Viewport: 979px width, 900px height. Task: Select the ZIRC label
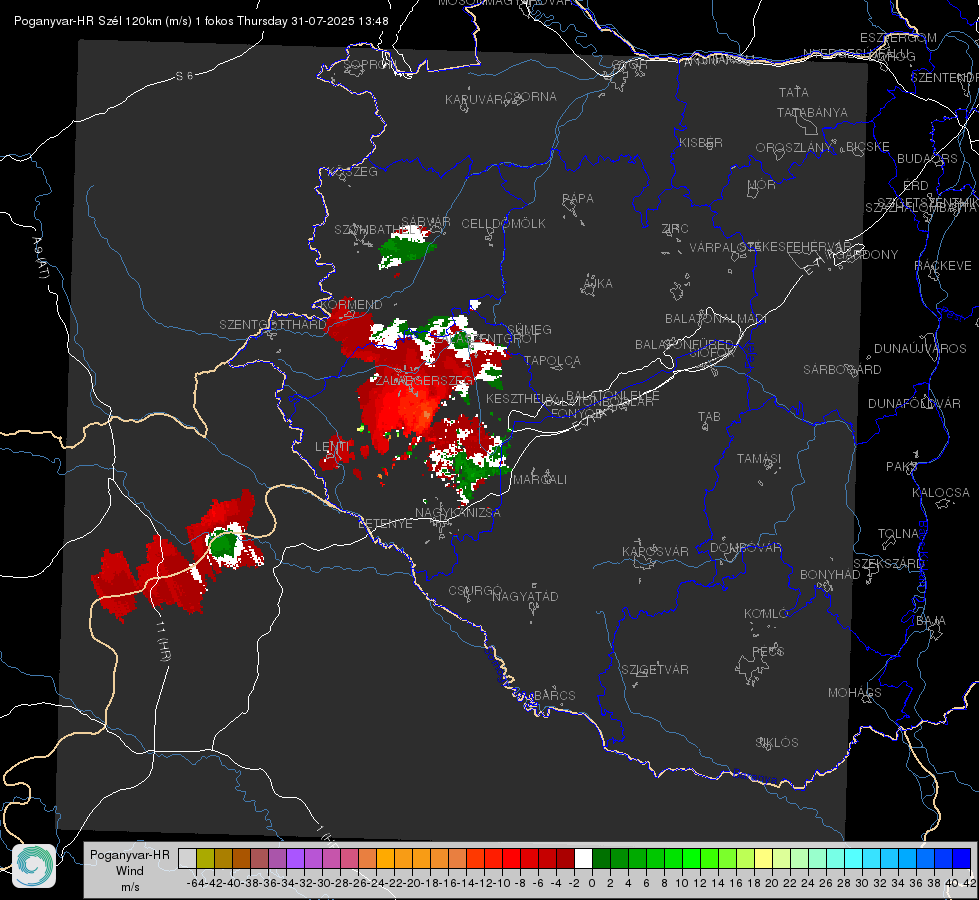(675, 229)
